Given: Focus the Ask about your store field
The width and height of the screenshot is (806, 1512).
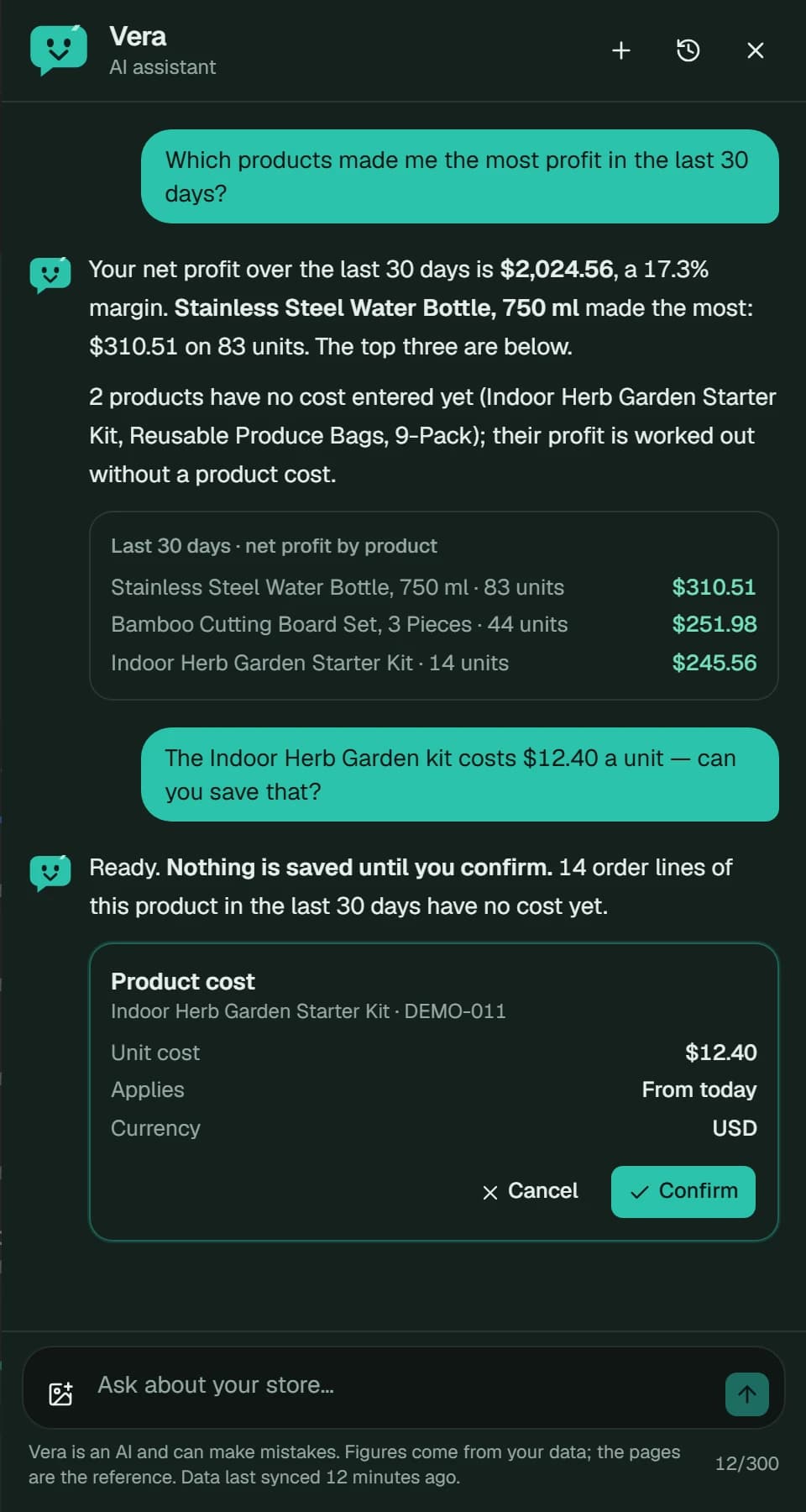Looking at the screenshot, I should click(x=403, y=1386).
